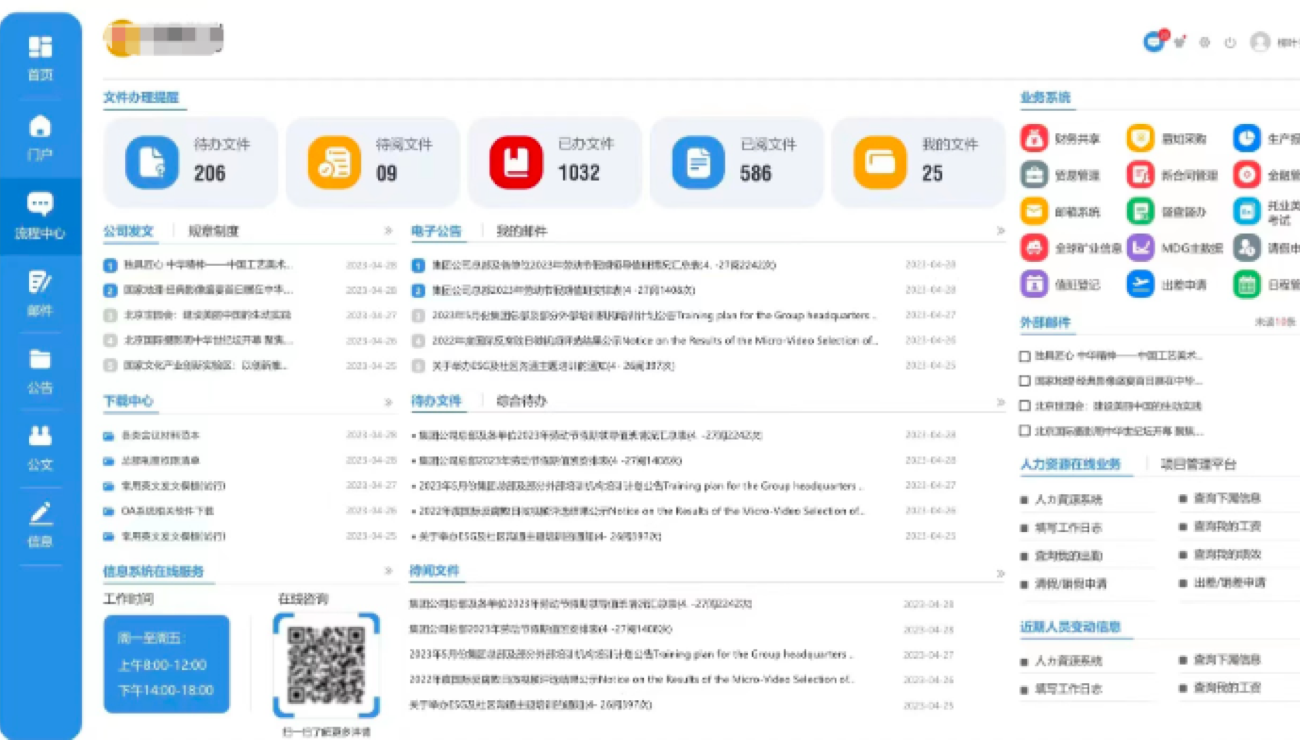
Task: Click the 公告 folder icon in sidebar
Action: click(x=40, y=371)
